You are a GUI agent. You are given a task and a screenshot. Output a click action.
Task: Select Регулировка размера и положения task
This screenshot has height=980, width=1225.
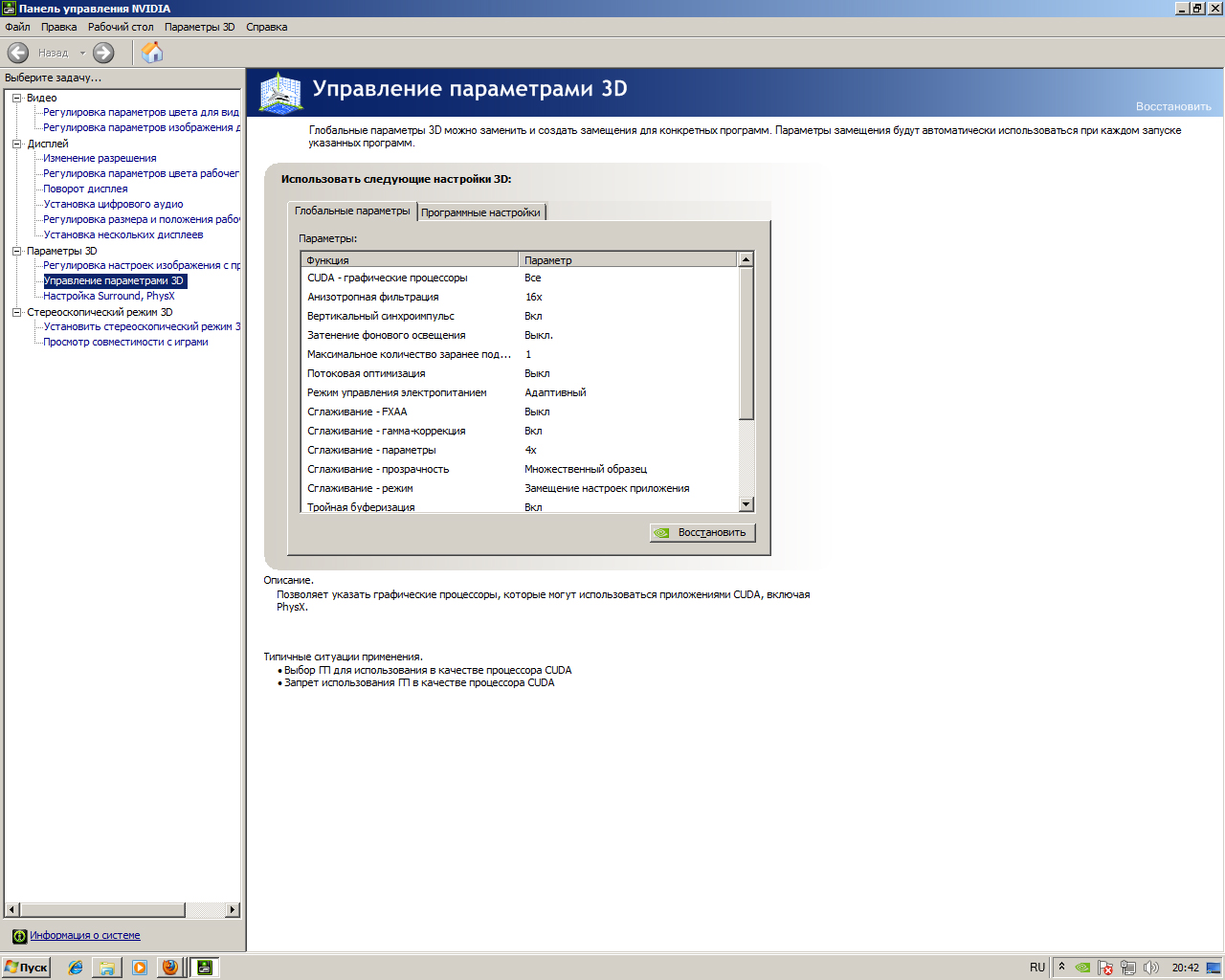click(x=142, y=219)
